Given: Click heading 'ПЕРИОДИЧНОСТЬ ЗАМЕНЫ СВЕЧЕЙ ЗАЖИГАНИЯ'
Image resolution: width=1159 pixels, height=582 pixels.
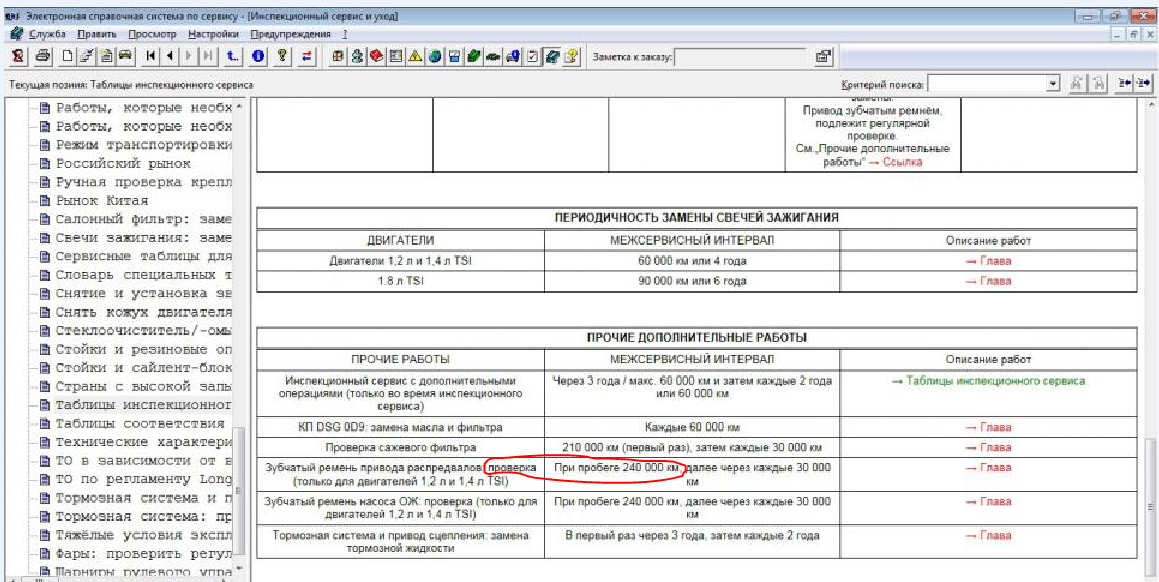Looking at the screenshot, I should (x=696, y=217).
